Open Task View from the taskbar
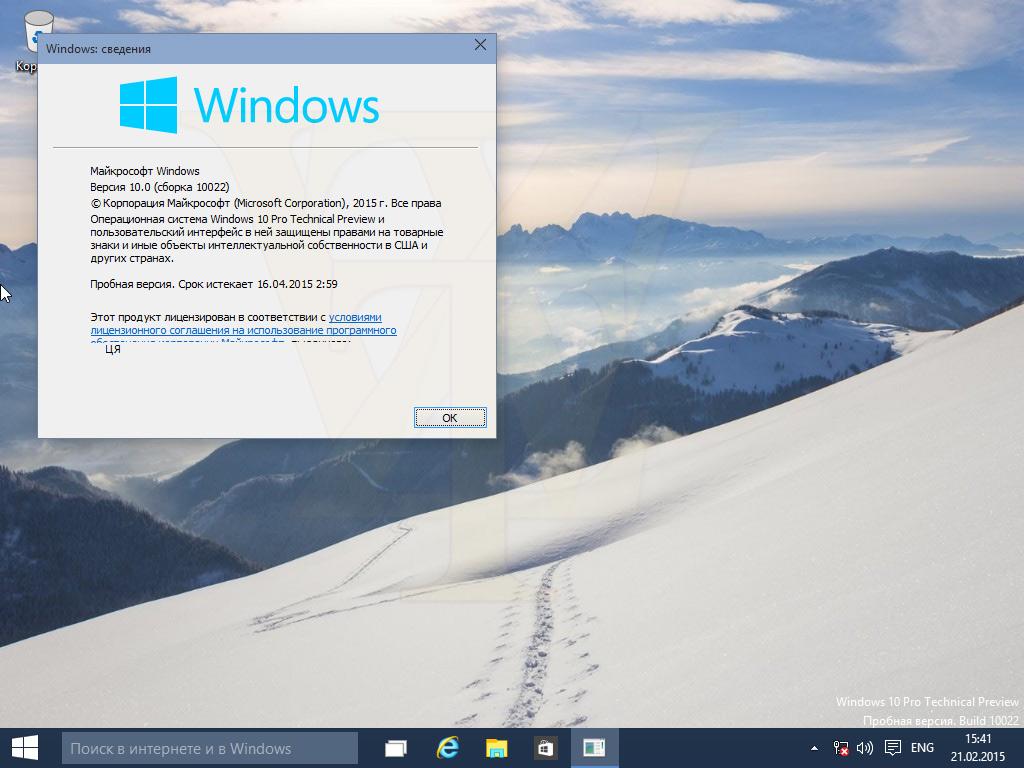Screen dimensions: 1024x768 [396, 748]
